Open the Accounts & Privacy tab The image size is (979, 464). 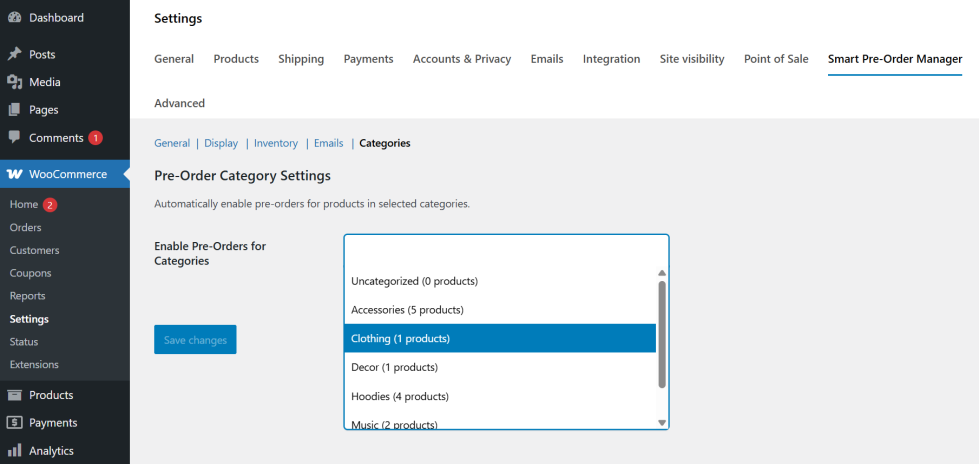462,59
